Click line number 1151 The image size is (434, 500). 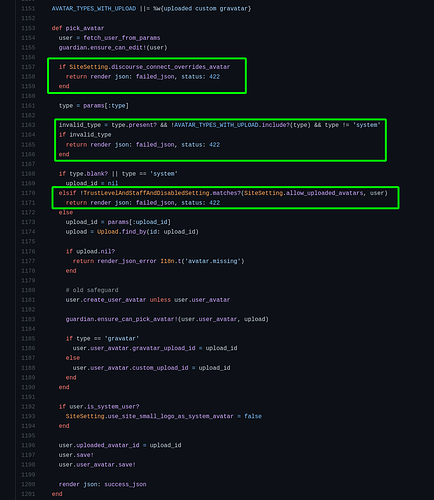(28, 9)
